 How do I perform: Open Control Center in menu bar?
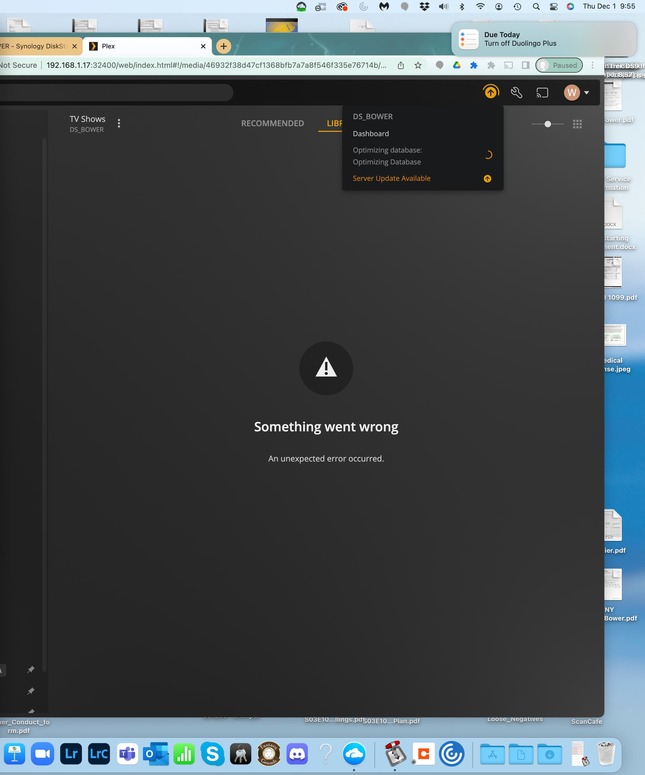tap(554, 6)
